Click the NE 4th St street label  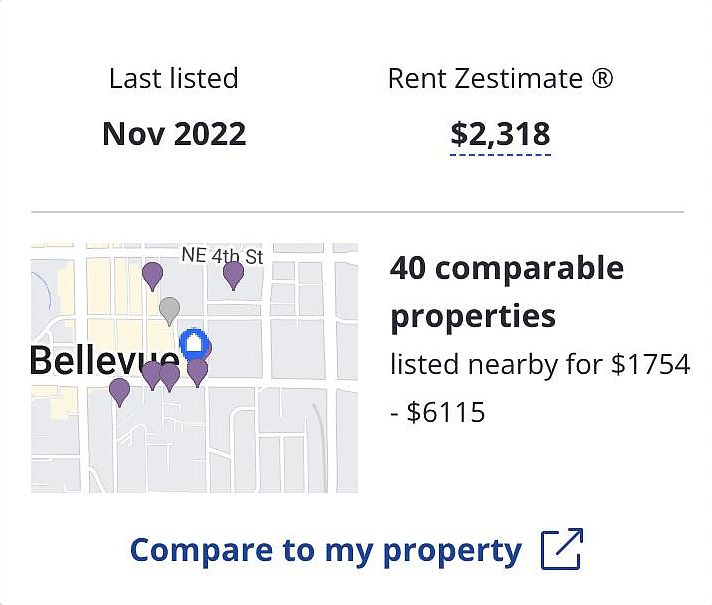tap(222, 255)
